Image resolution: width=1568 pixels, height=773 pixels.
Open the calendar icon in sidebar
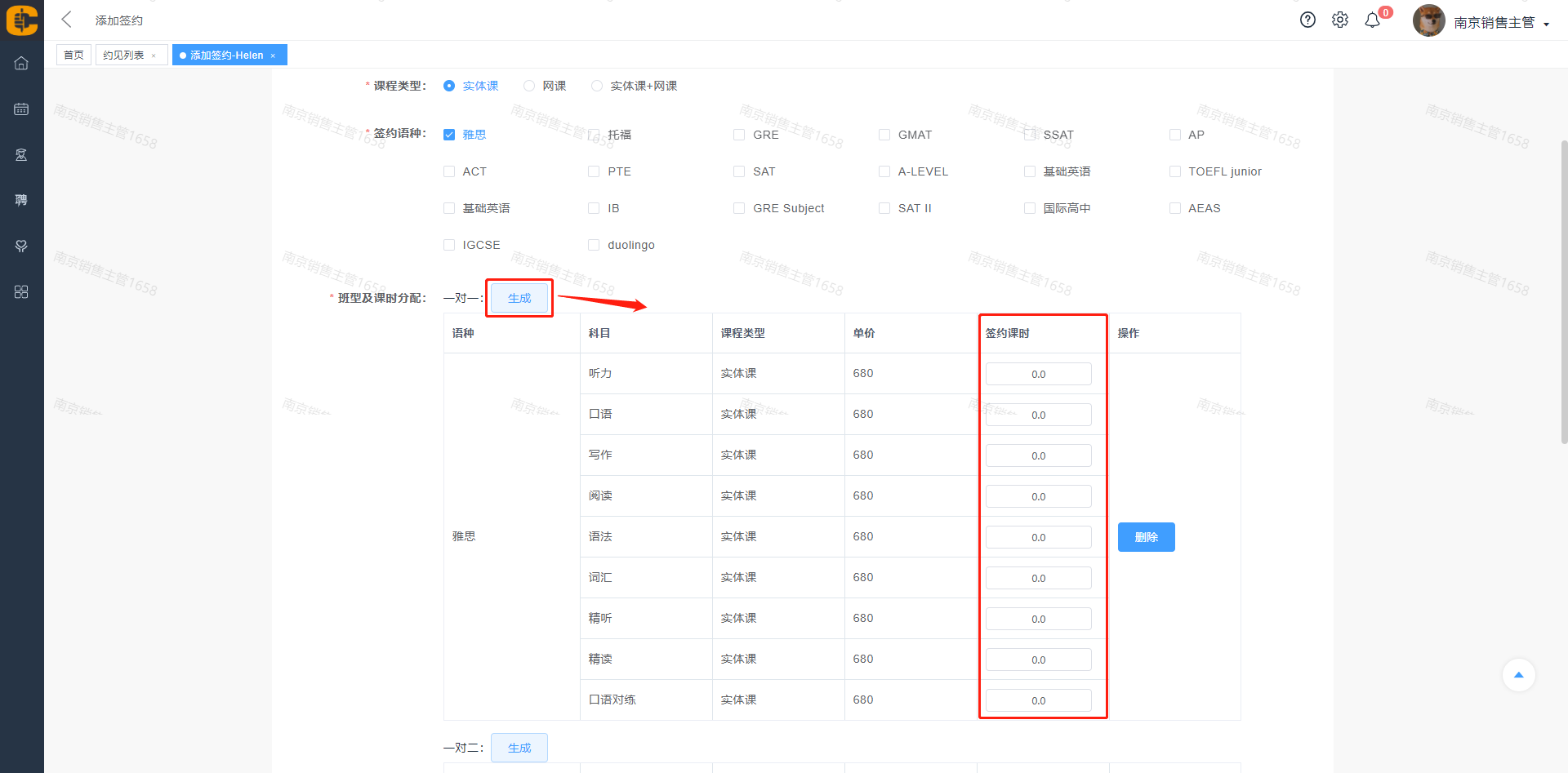point(21,109)
